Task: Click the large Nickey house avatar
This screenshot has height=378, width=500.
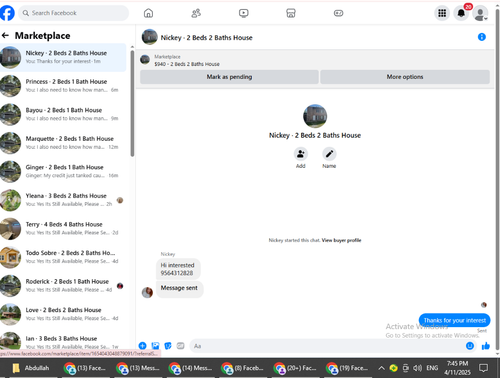Action: (x=315, y=116)
